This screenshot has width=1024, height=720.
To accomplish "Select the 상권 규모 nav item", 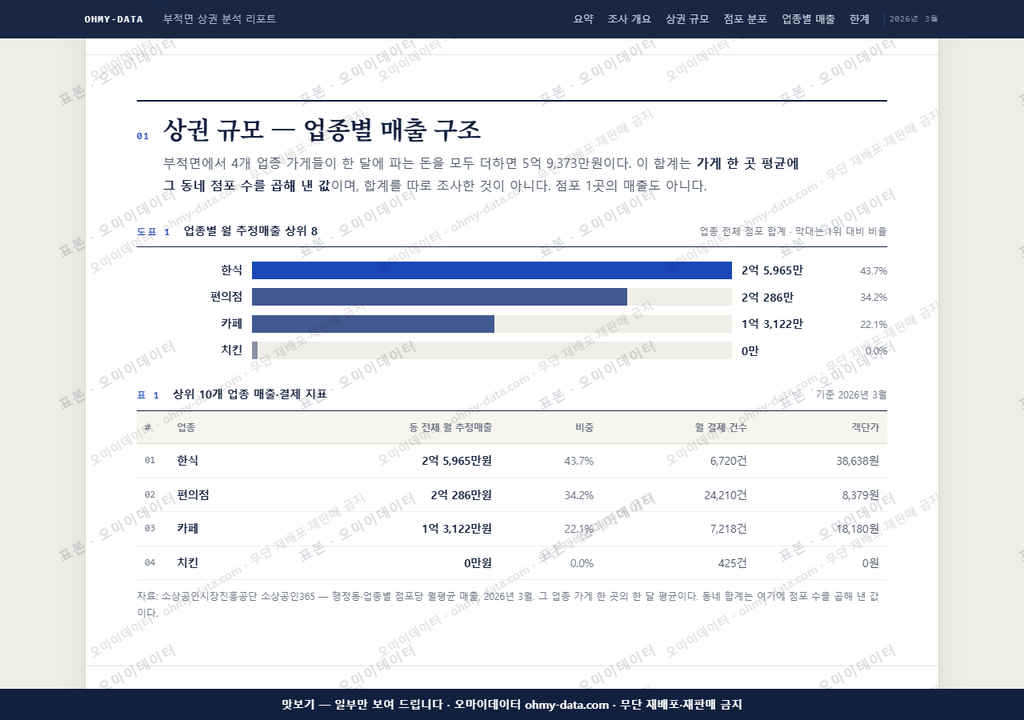I will [x=687, y=19].
